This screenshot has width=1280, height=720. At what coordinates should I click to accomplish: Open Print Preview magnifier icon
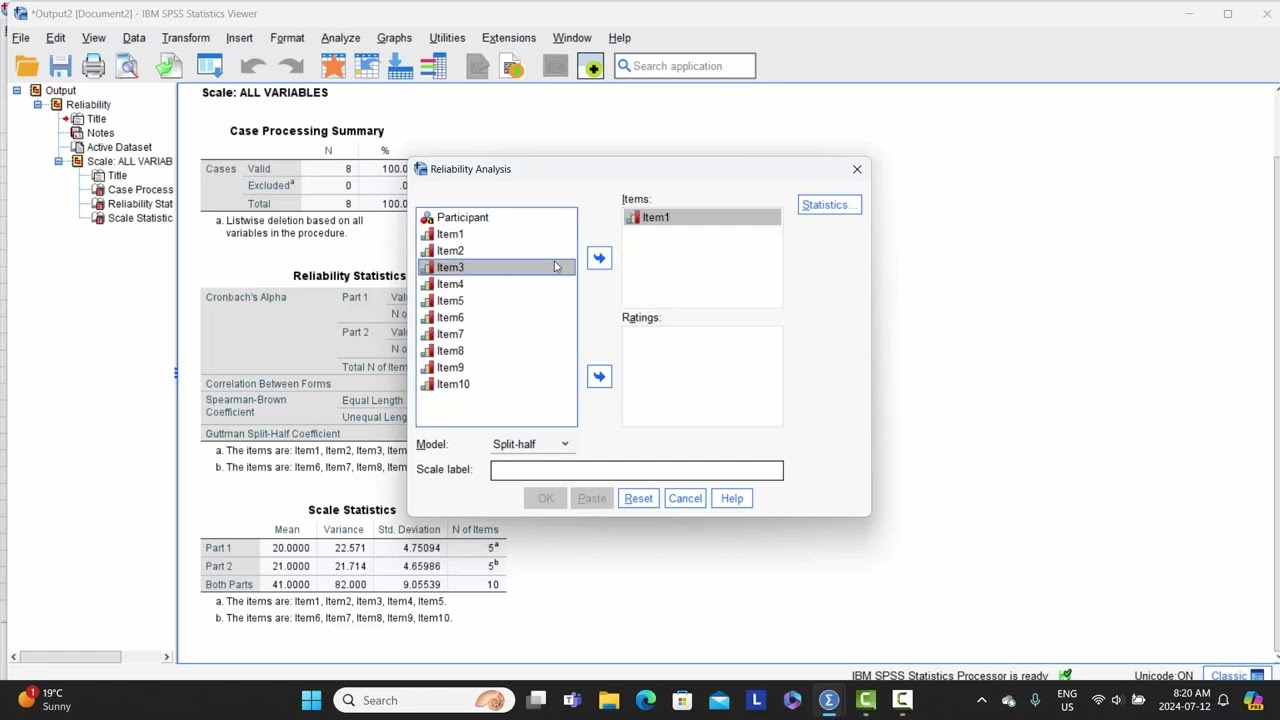pos(127,66)
